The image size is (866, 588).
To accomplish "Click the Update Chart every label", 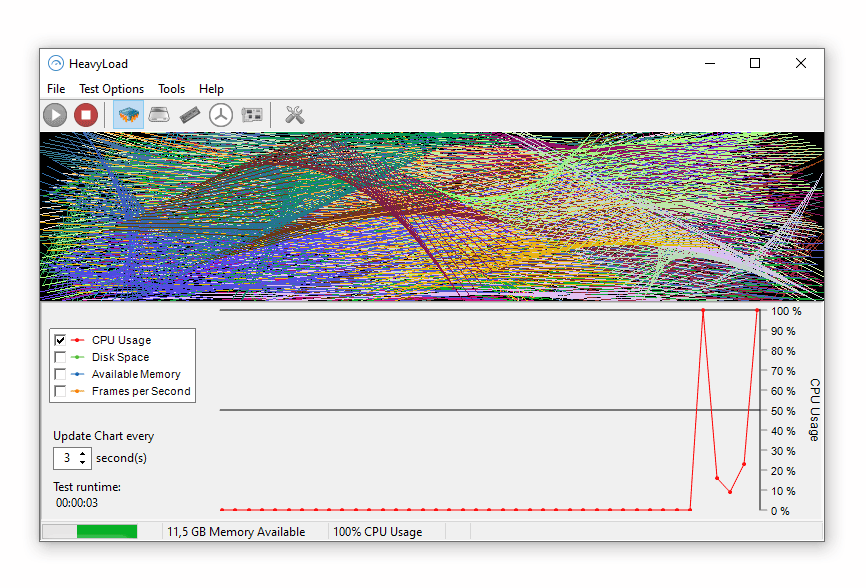I will pos(103,436).
